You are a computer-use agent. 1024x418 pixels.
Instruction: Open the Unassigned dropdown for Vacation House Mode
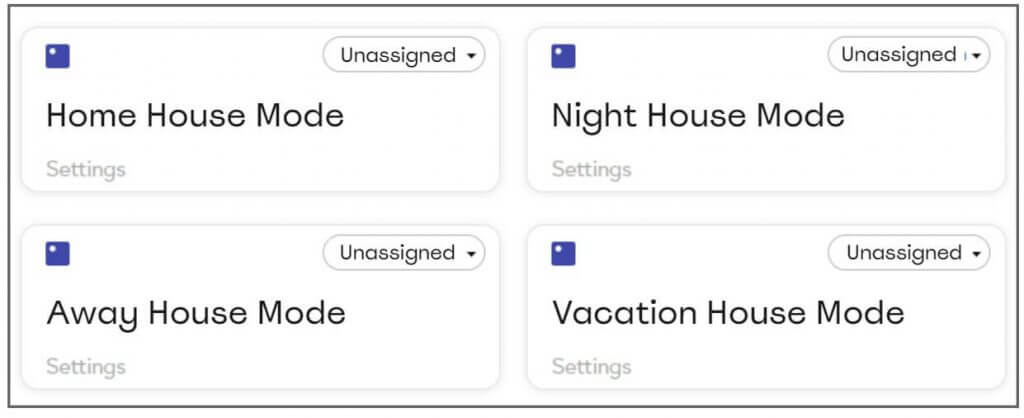908,253
